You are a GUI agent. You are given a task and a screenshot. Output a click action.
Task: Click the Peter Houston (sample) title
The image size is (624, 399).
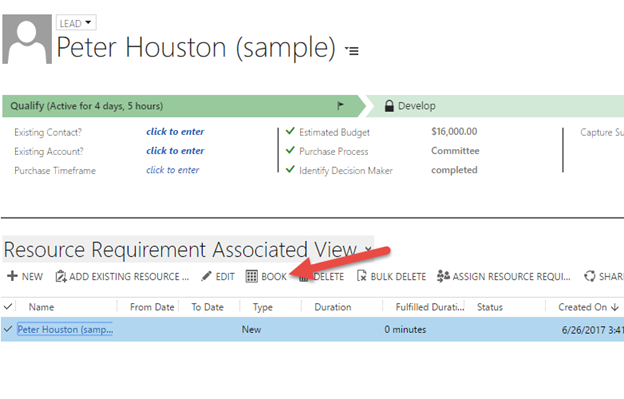(196, 48)
